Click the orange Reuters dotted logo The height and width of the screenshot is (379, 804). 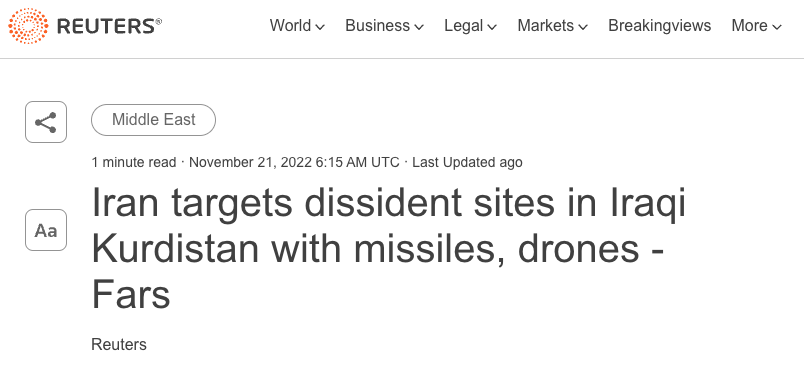click(28, 26)
